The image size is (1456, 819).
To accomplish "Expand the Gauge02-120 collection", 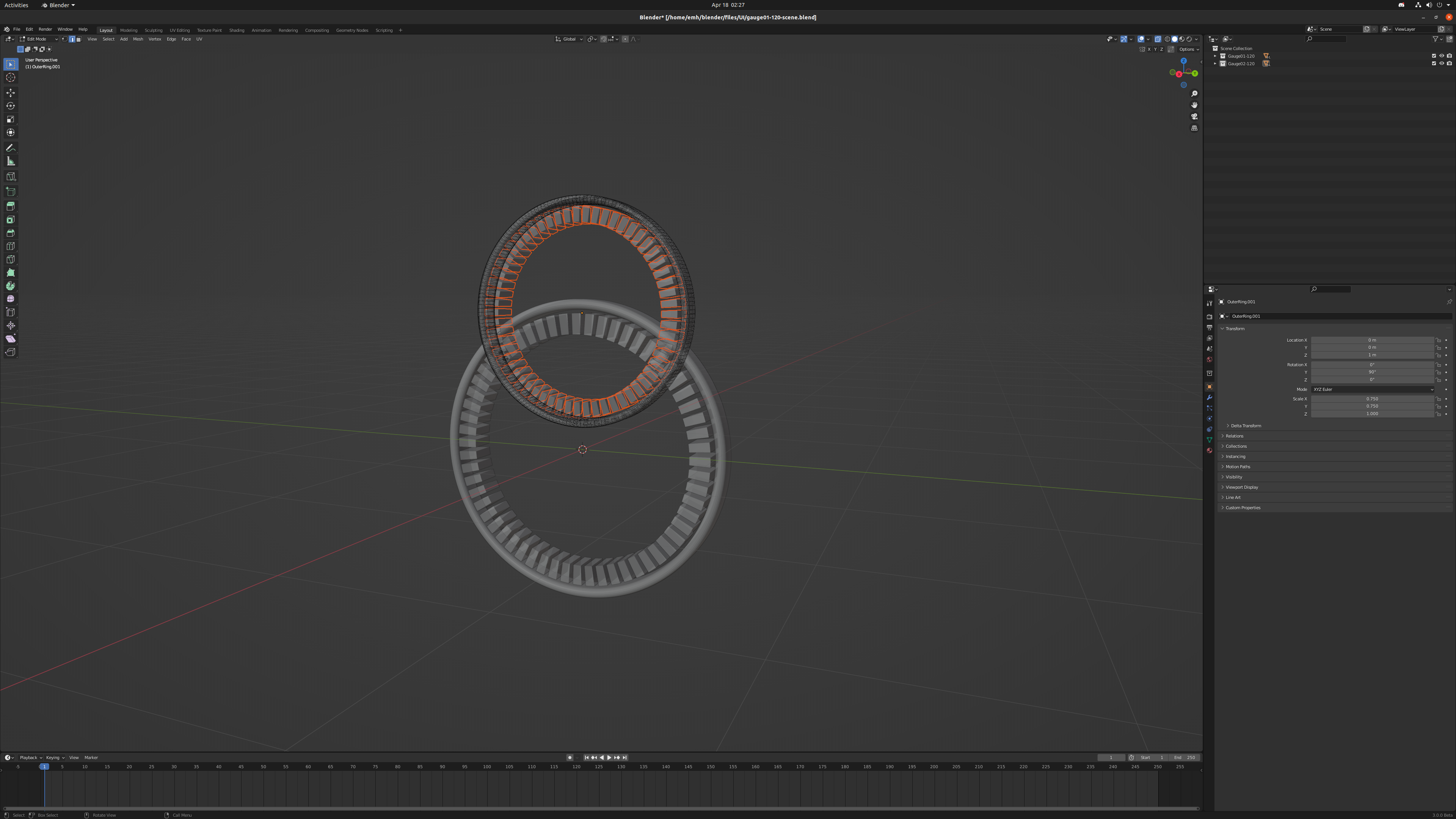I will tap(1215, 63).
